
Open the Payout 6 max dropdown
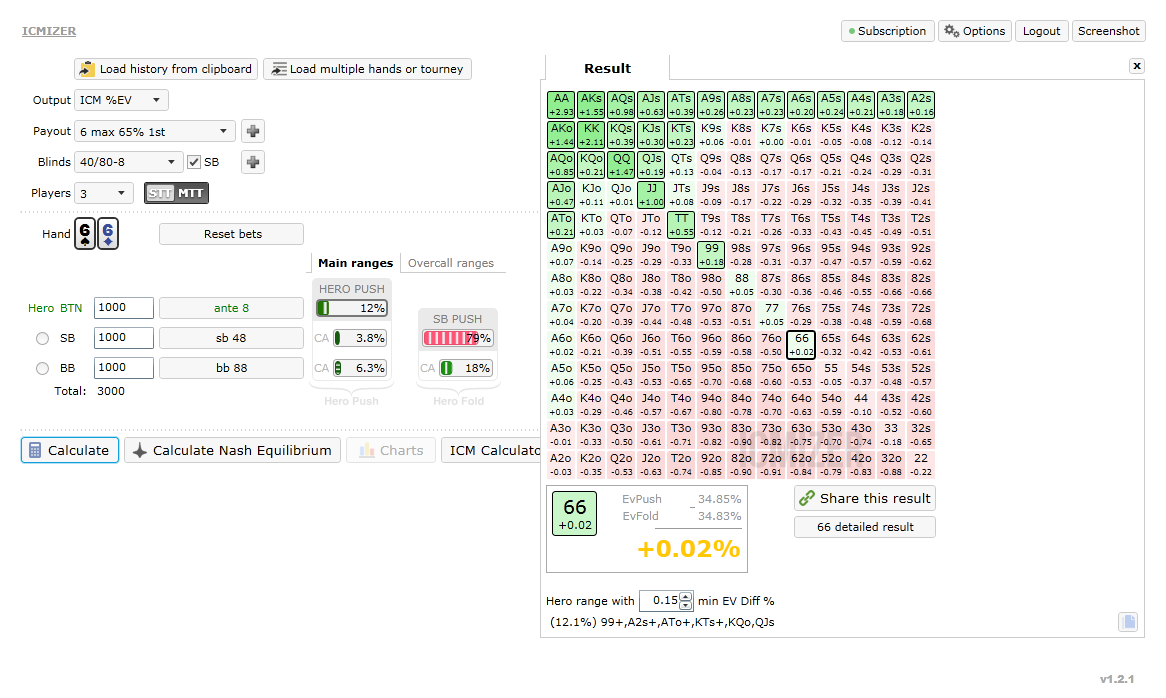155,132
